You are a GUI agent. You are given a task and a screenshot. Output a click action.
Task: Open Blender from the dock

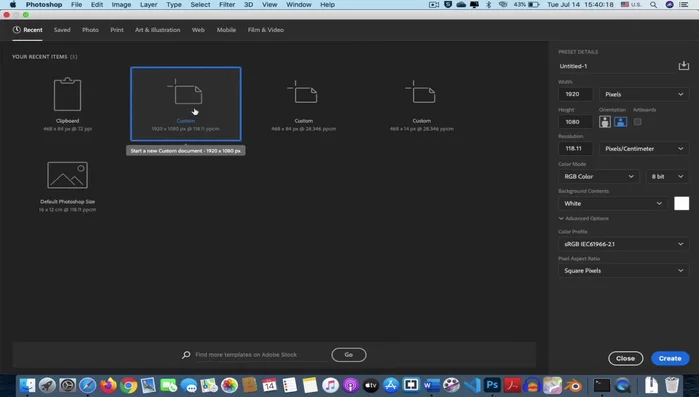point(573,385)
